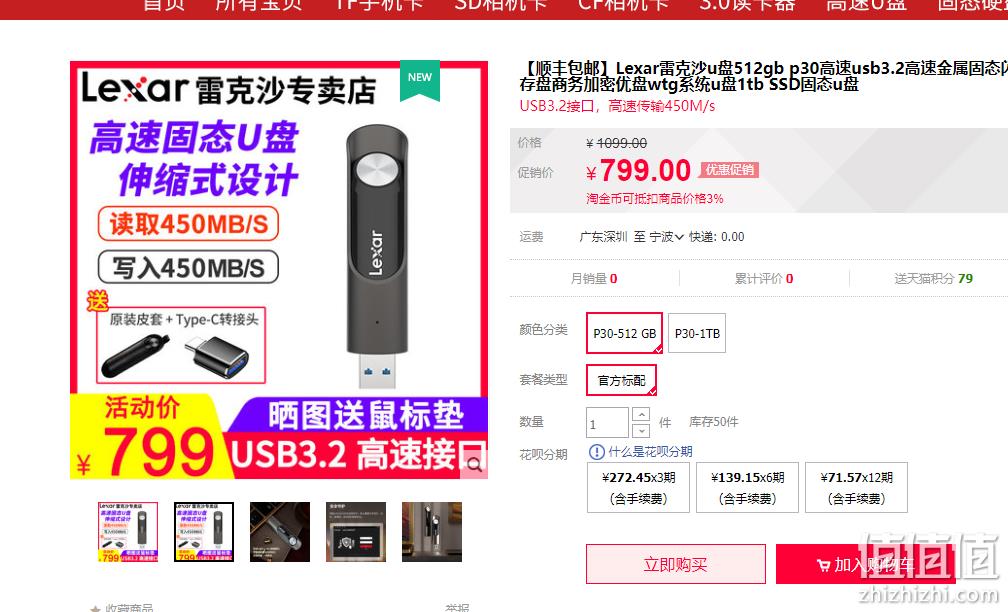The image size is (1008, 612).
Task: Click the quantity input field
Action: 607,423
